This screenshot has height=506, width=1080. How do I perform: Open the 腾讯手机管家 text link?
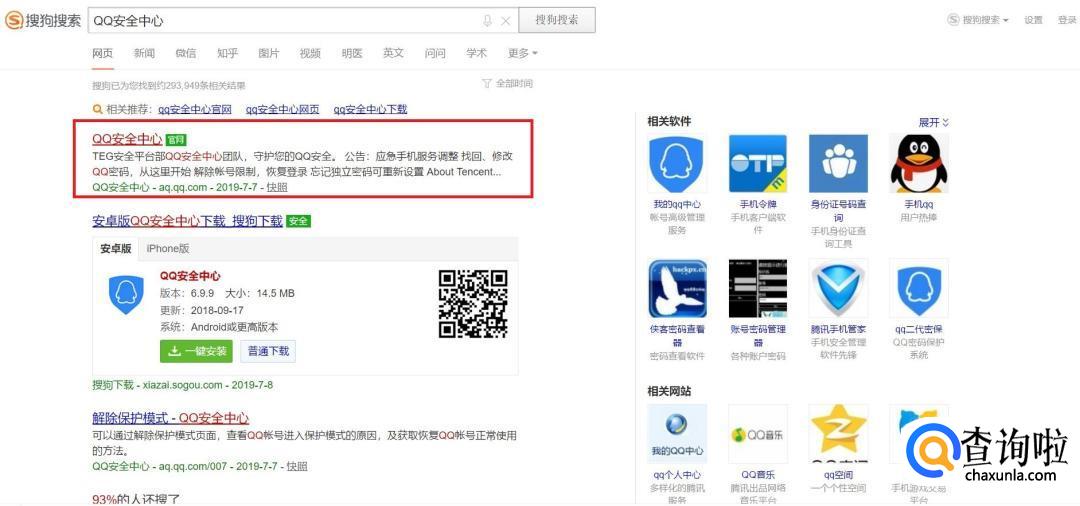point(838,329)
